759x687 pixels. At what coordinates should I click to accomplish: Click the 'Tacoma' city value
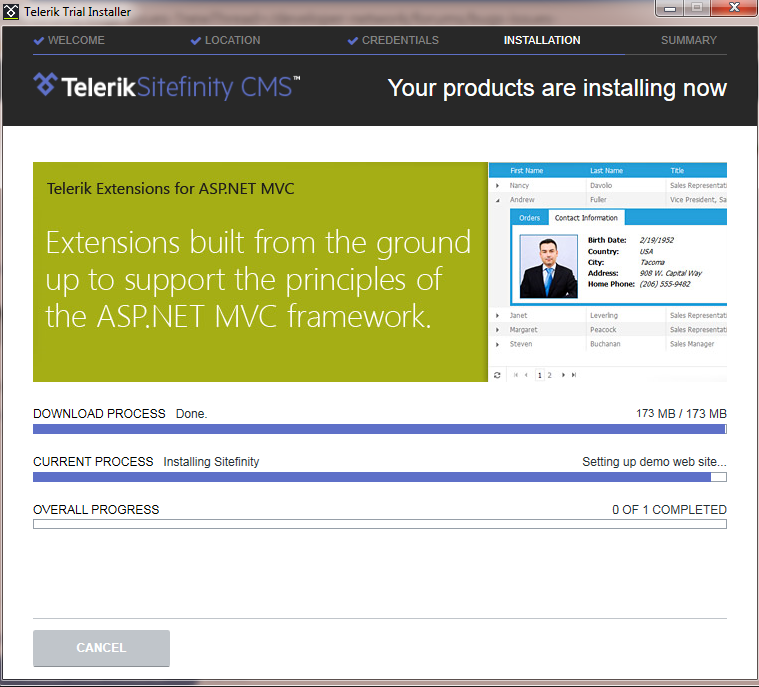coord(653,262)
